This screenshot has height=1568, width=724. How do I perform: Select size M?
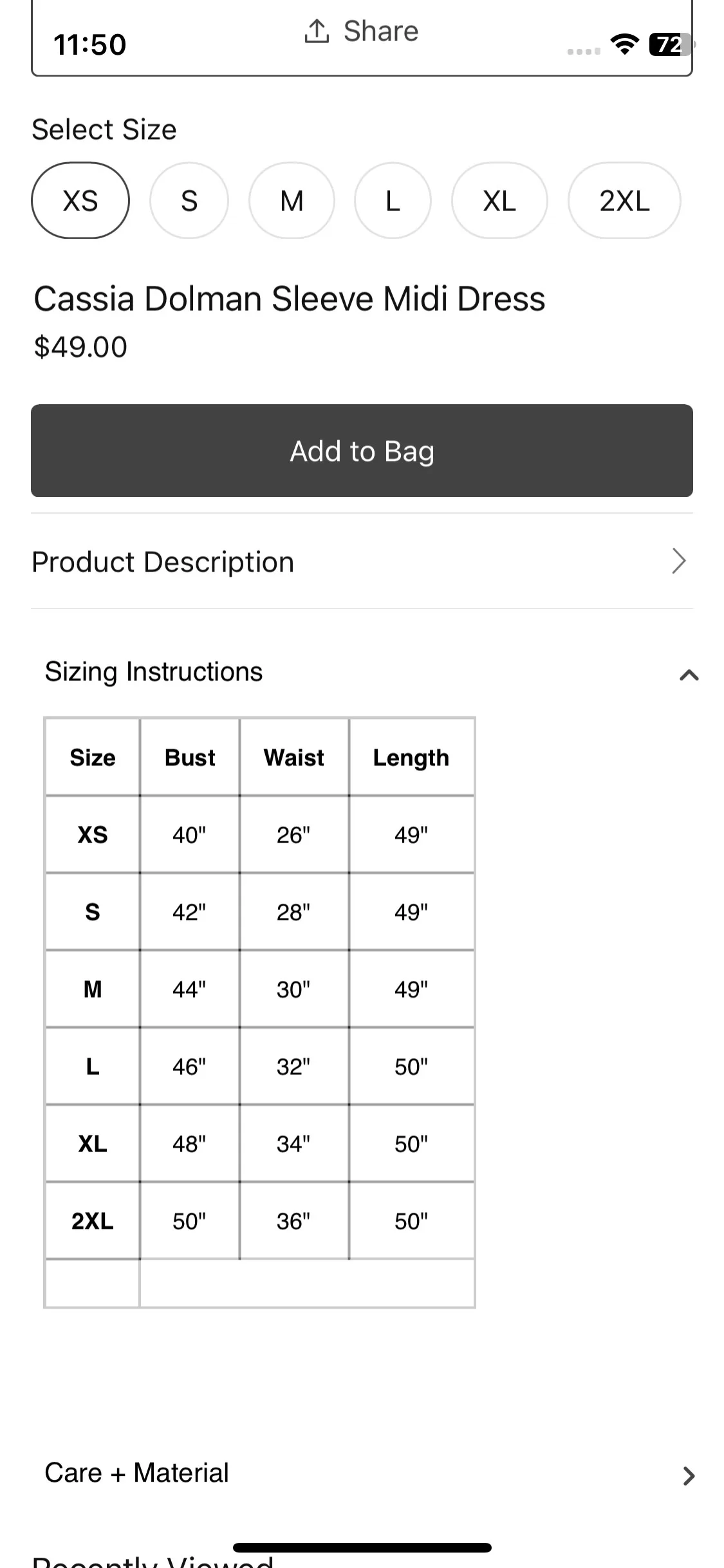[292, 200]
